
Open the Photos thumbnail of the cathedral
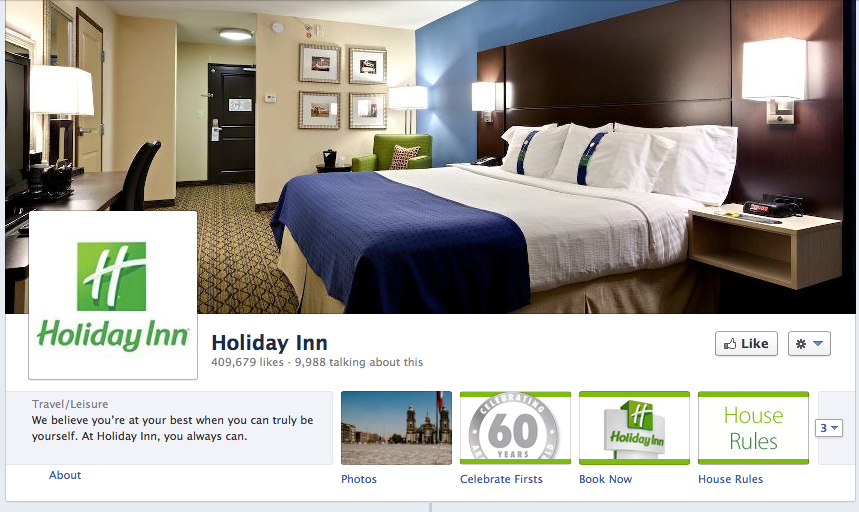coord(396,428)
